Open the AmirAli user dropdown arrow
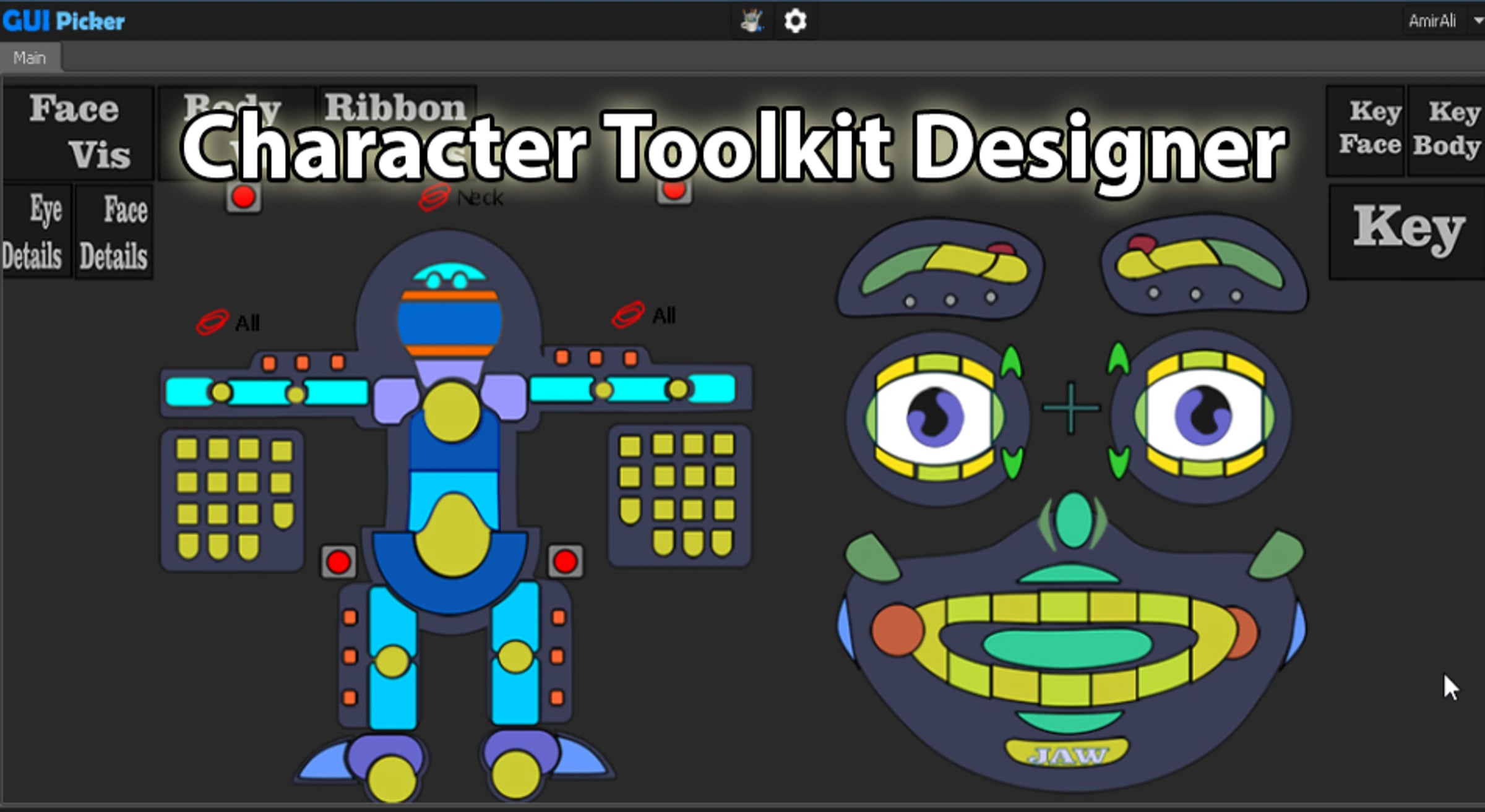Screen dimensions: 1485x812 (x=1478, y=21)
